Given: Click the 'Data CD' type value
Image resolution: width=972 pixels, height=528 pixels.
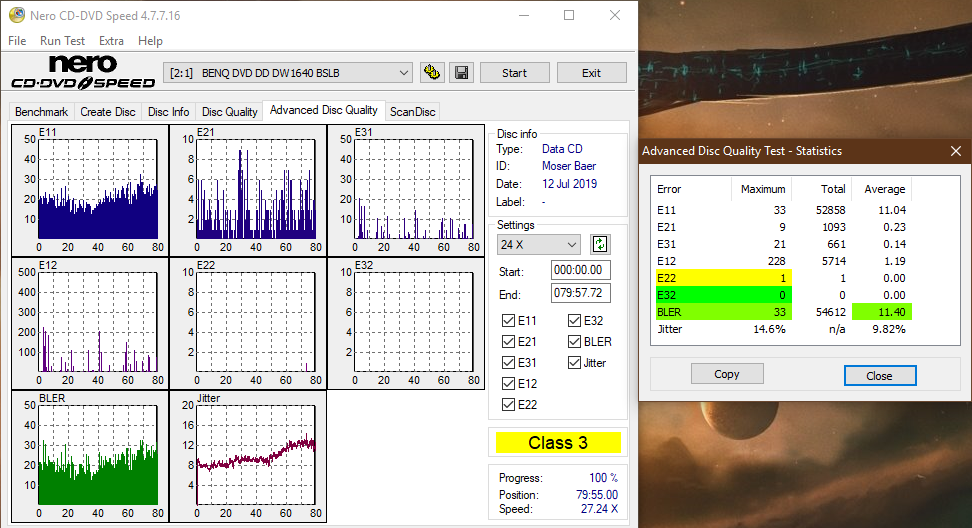Looking at the screenshot, I should (562, 149).
